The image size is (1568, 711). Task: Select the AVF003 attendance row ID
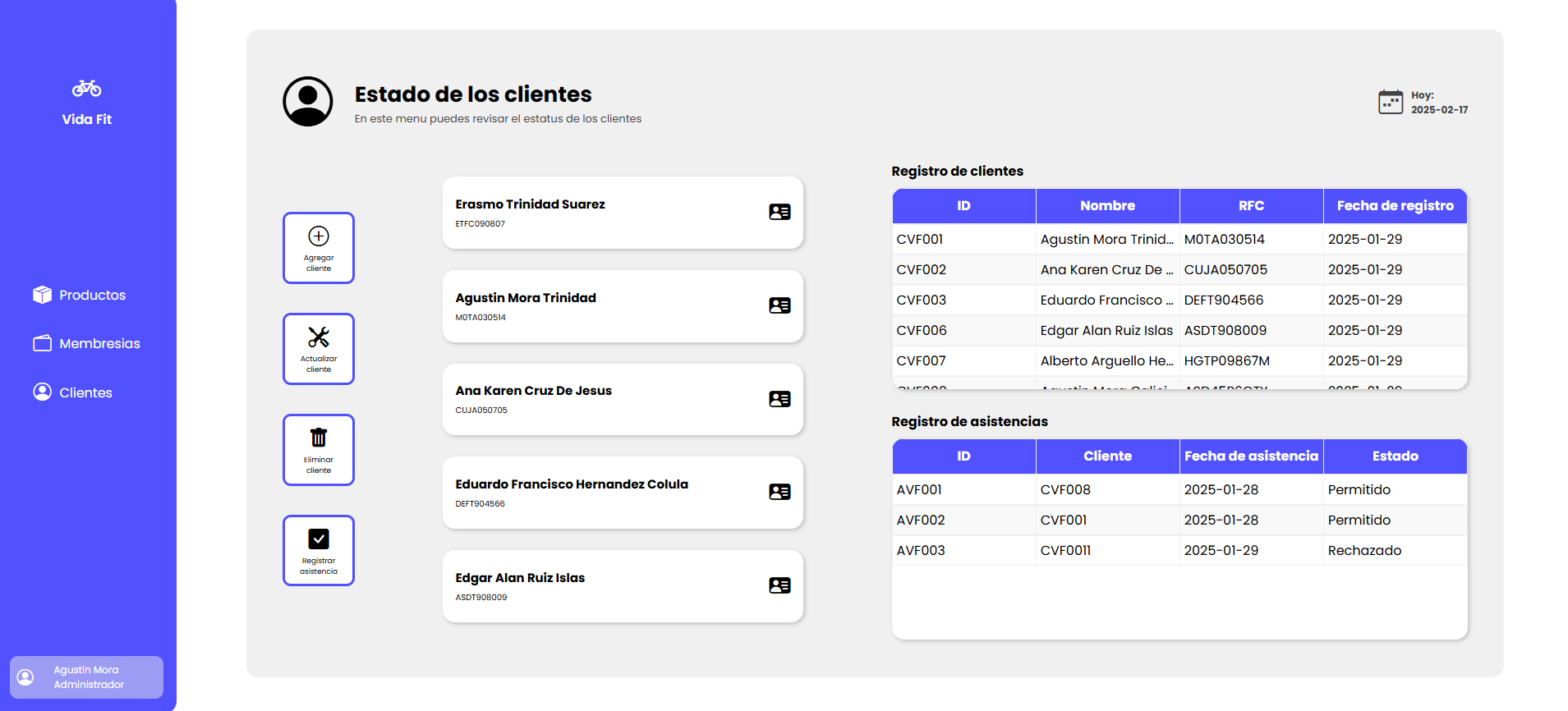(963, 551)
